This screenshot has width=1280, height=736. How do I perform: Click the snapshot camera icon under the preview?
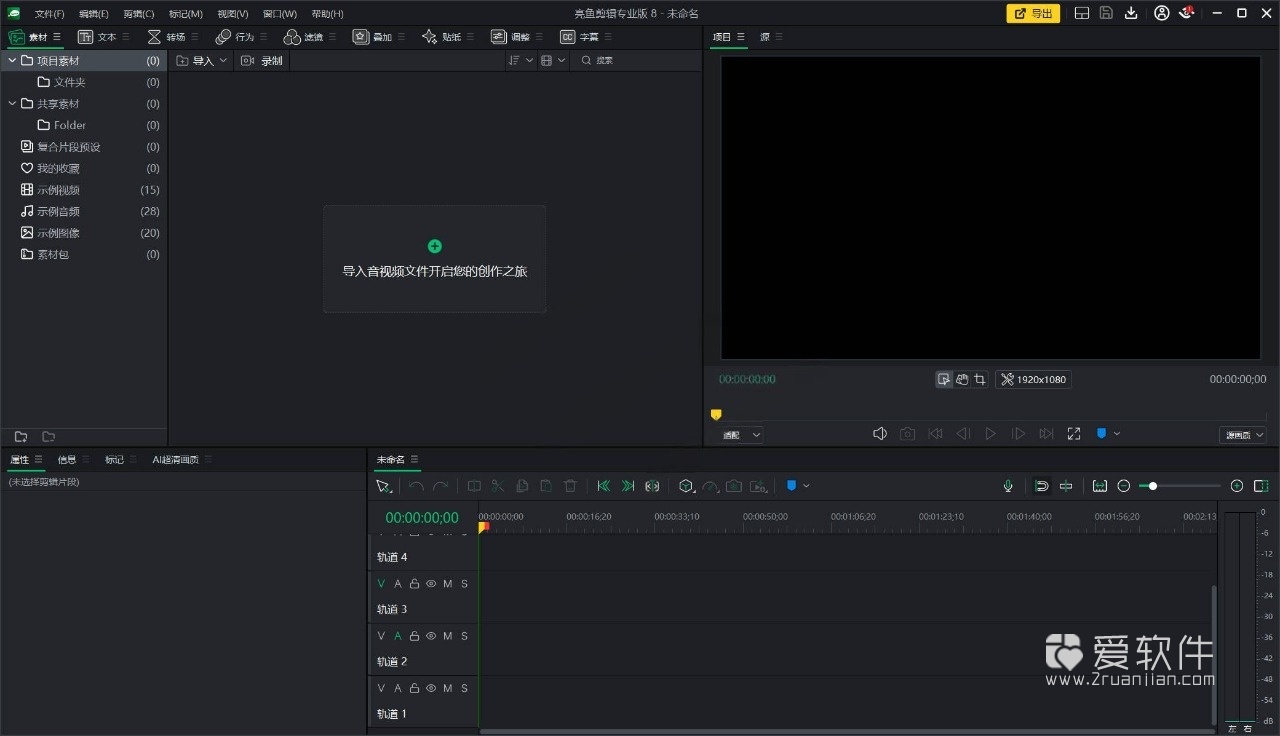pos(907,433)
